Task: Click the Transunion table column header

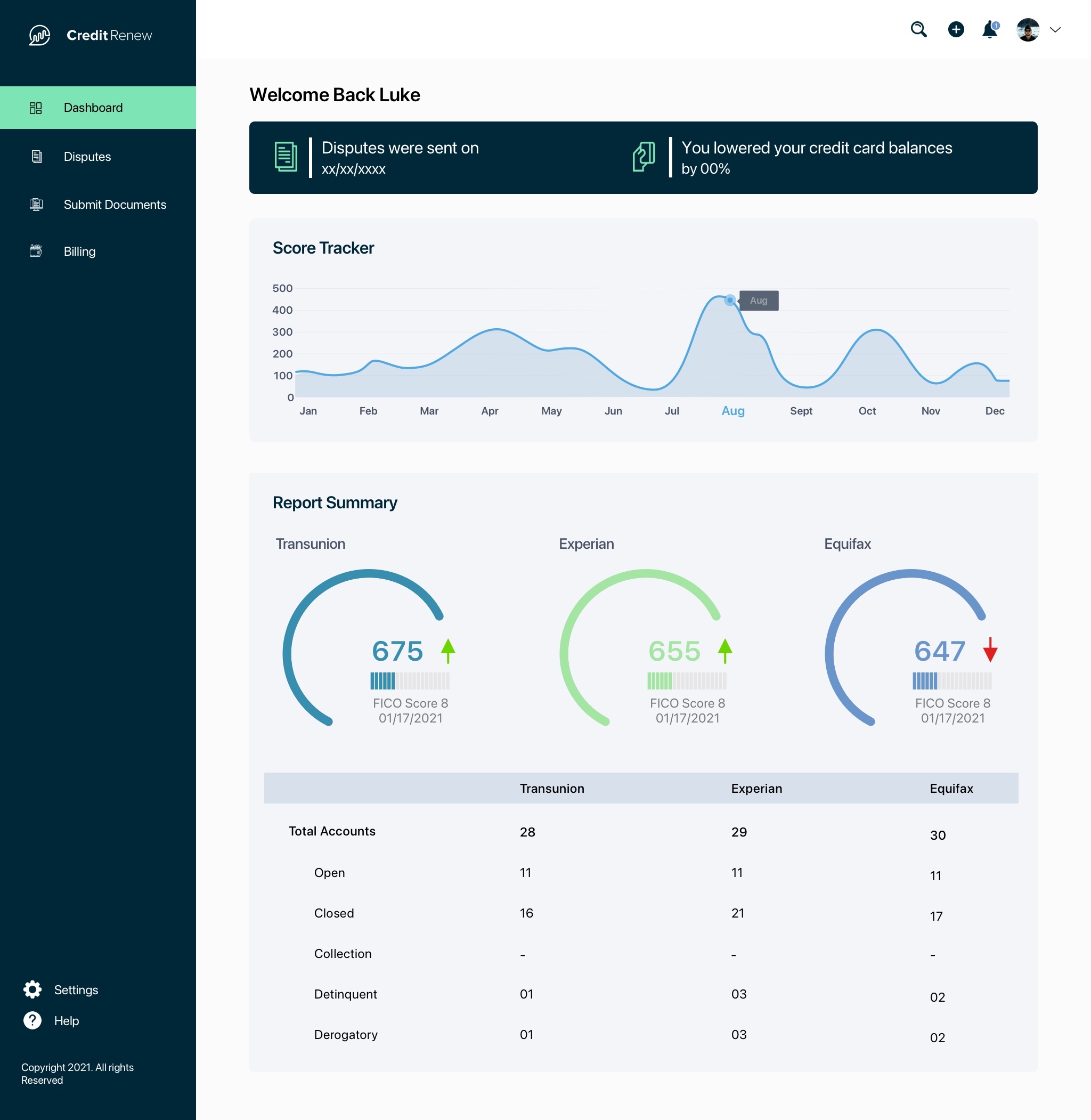Action: 552,789
